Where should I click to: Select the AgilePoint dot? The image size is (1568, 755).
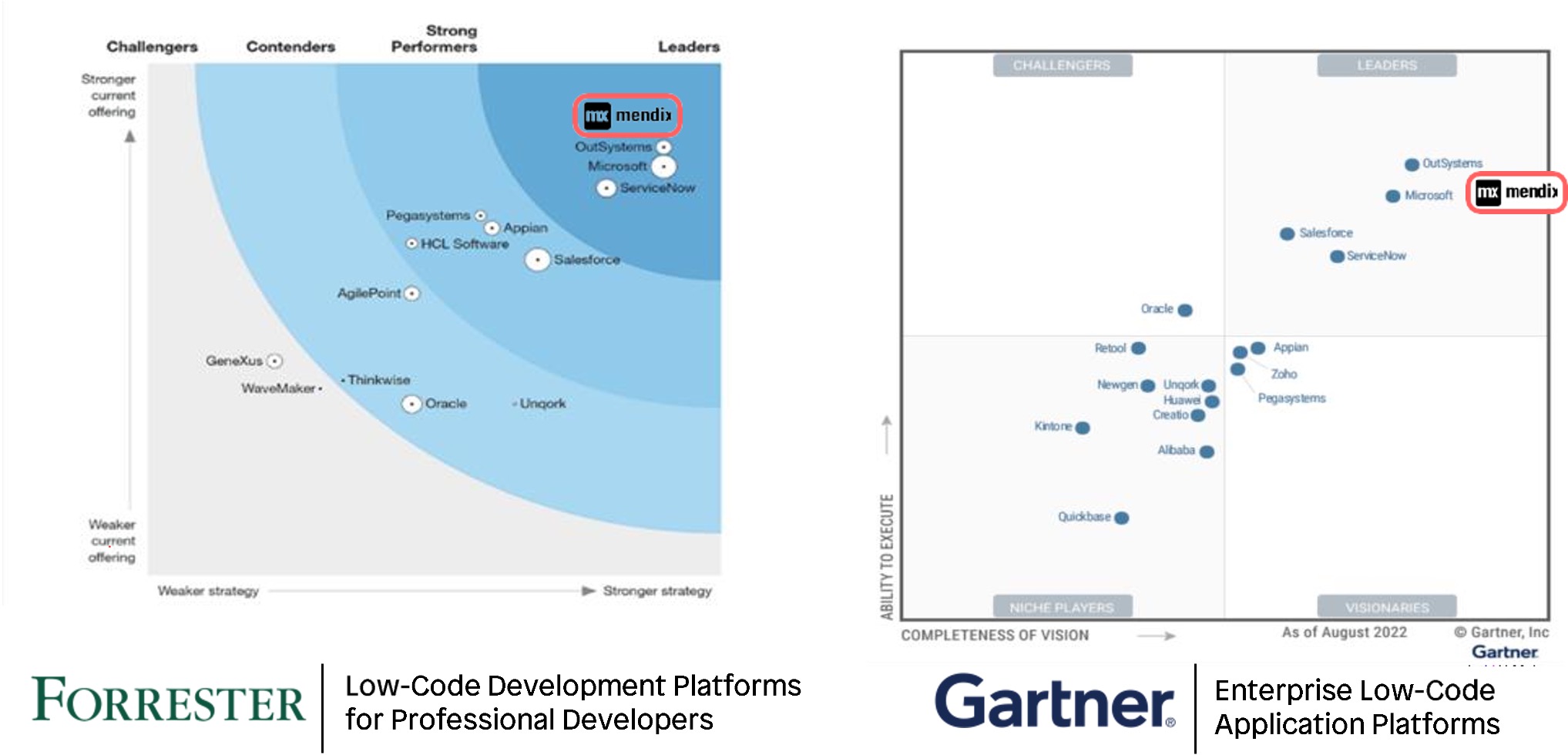point(412,294)
